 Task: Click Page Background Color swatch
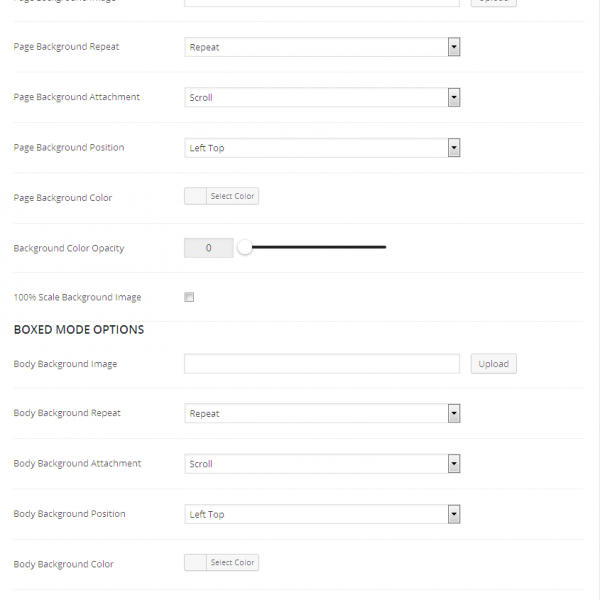click(196, 197)
